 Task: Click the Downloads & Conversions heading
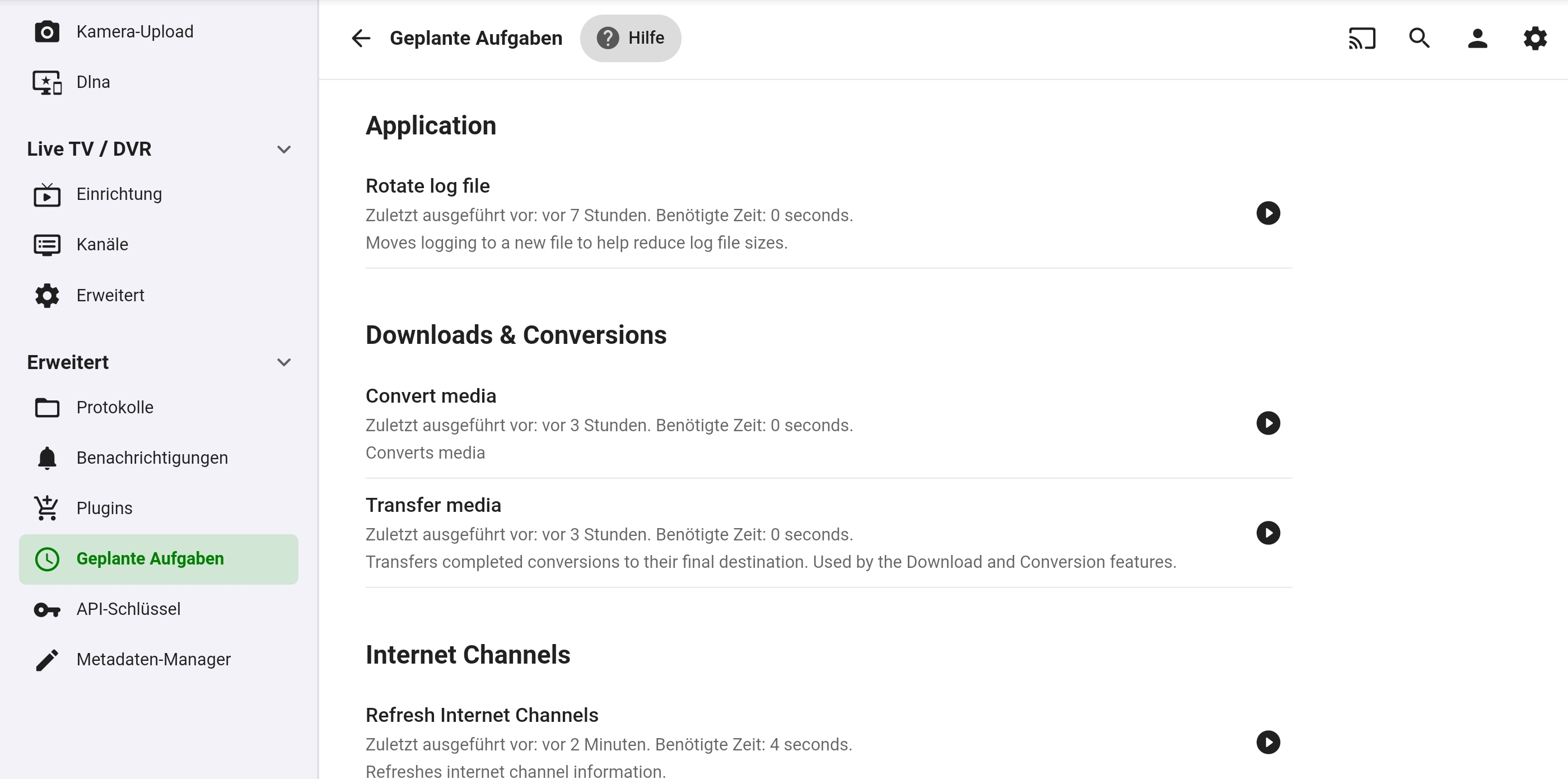click(x=516, y=335)
